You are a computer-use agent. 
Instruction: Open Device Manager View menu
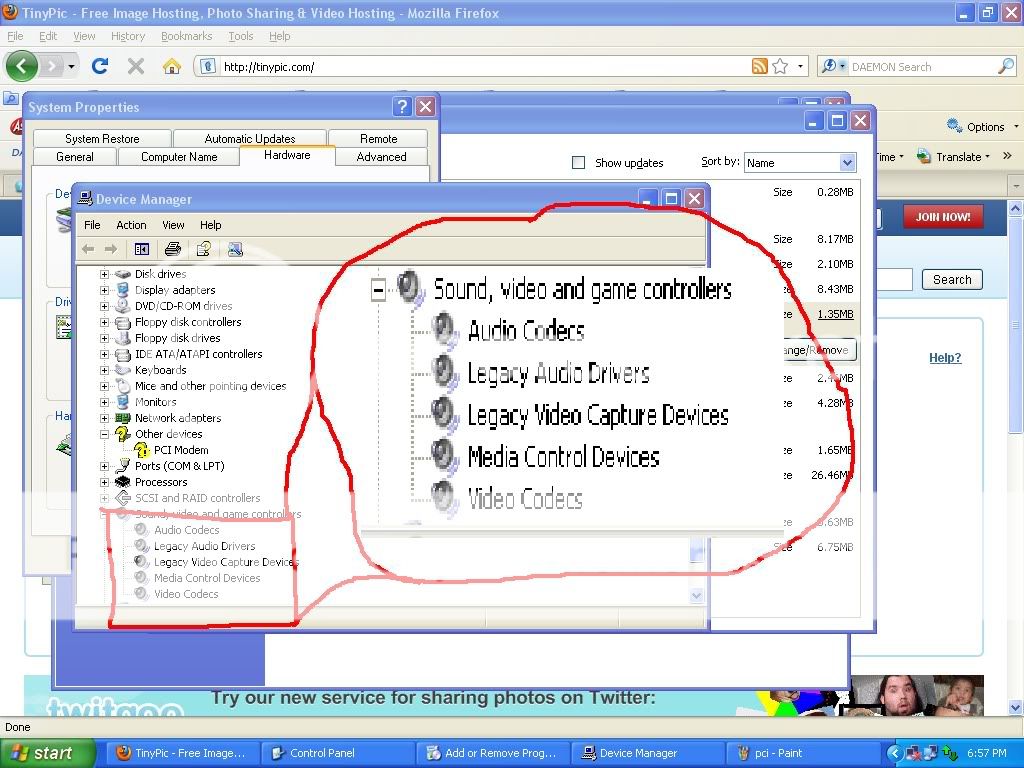tap(173, 225)
